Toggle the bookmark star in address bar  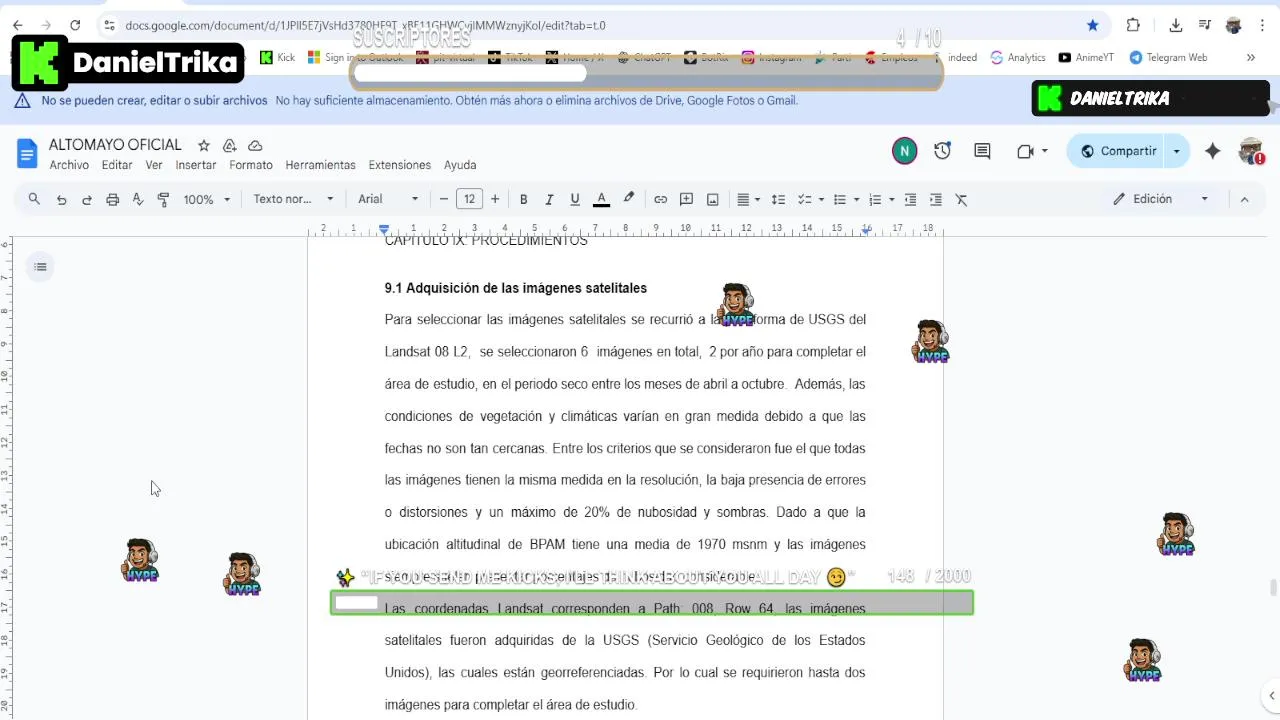(1093, 25)
